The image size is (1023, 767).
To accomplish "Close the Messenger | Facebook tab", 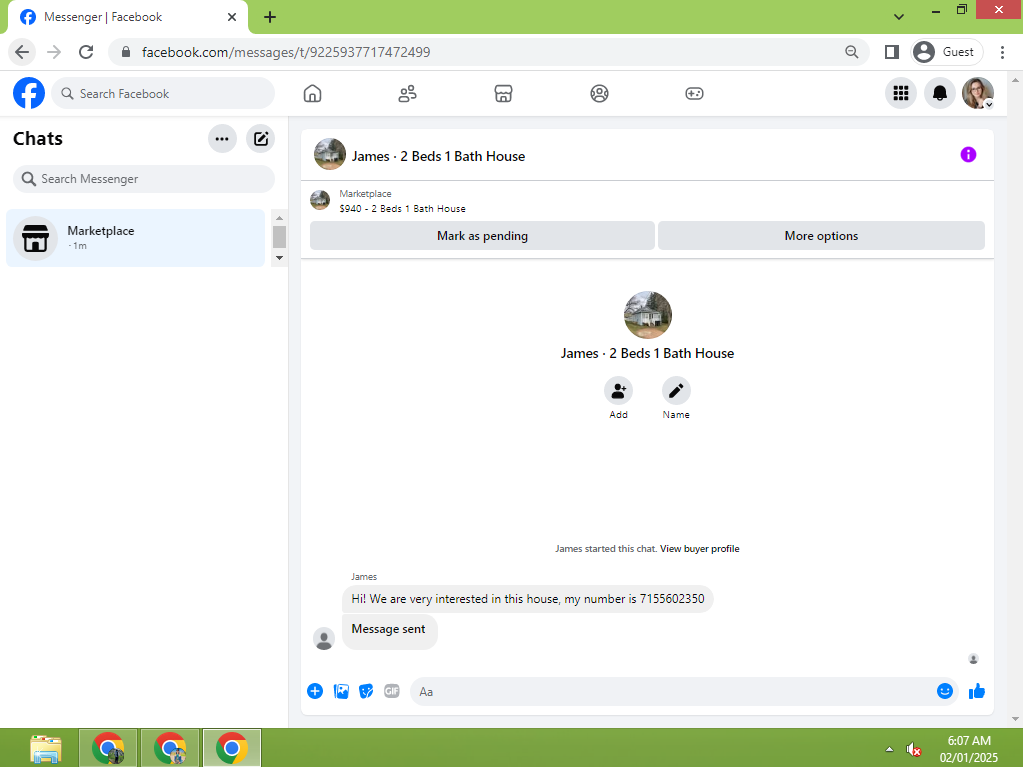I will click(232, 17).
